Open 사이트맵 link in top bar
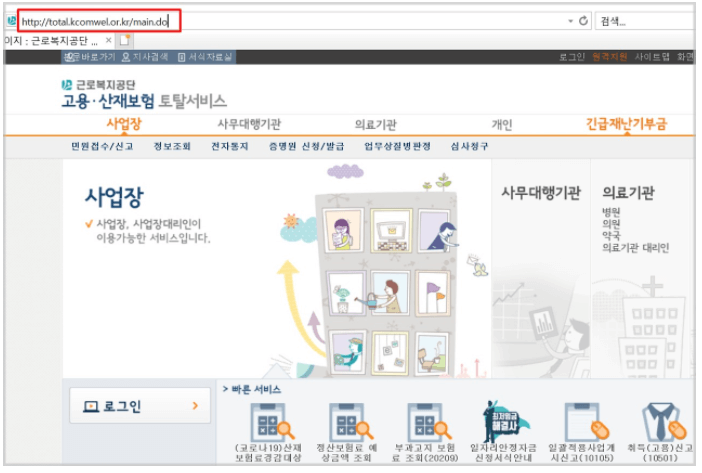Viewport: 702px width, 473px height. point(652,57)
